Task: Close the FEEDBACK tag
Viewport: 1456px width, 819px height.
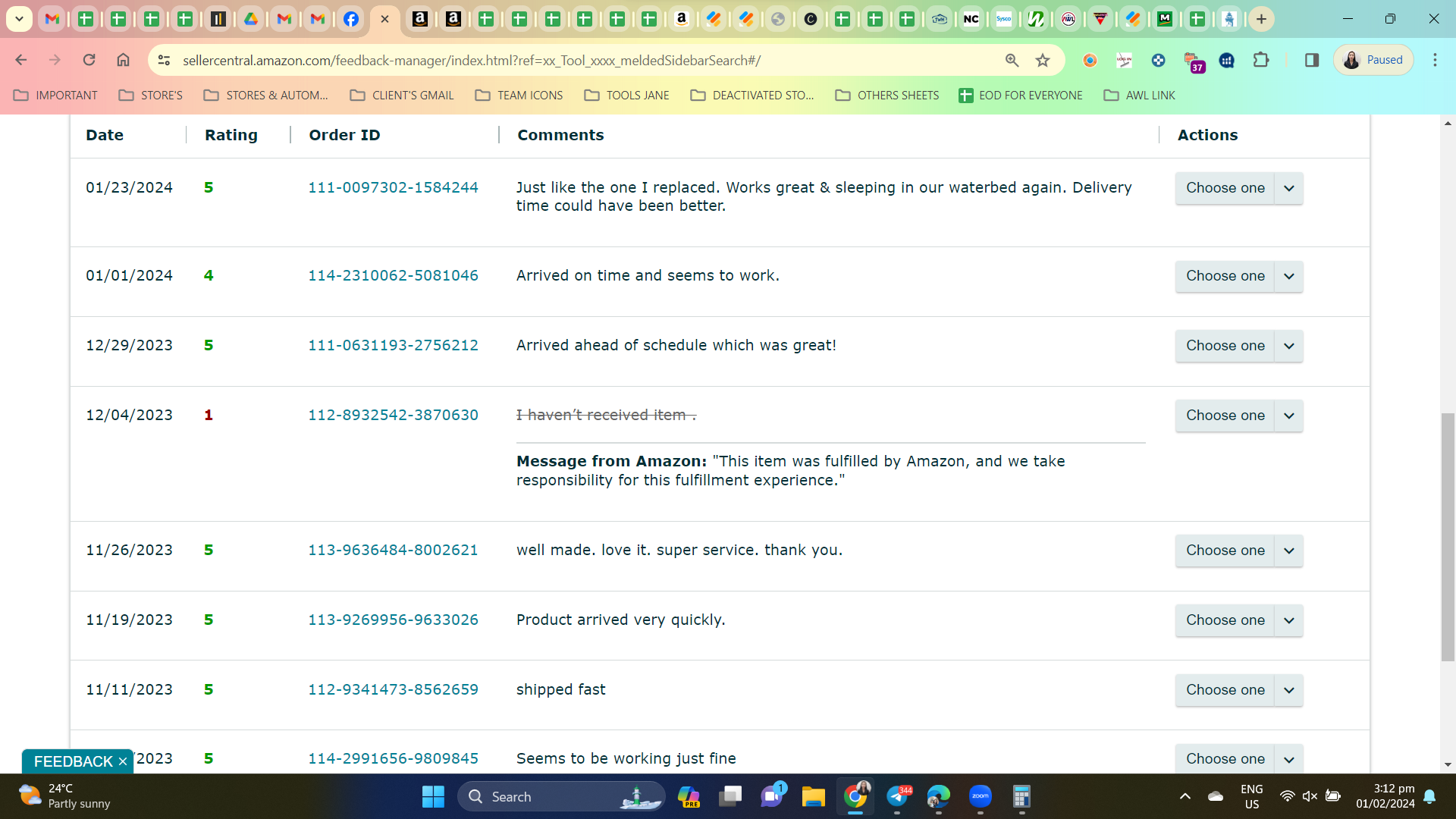Action: tap(123, 761)
